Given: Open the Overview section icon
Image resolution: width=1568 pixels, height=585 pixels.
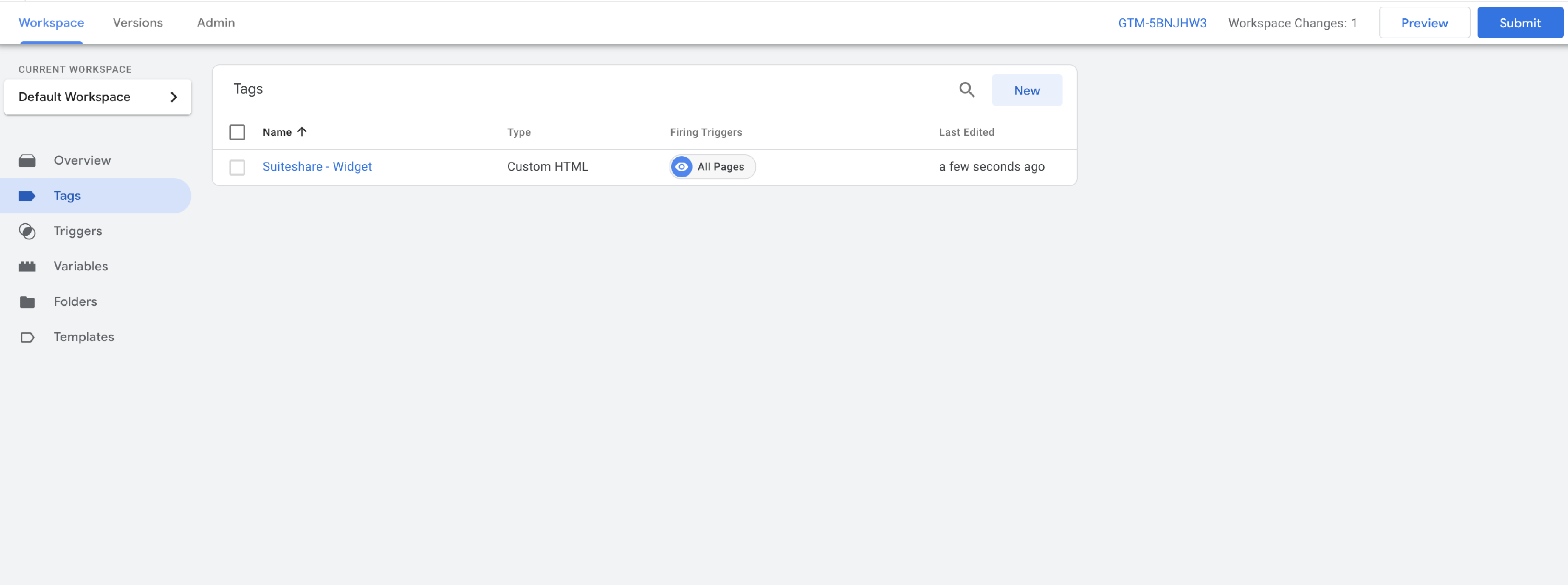Looking at the screenshot, I should coord(28,160).
